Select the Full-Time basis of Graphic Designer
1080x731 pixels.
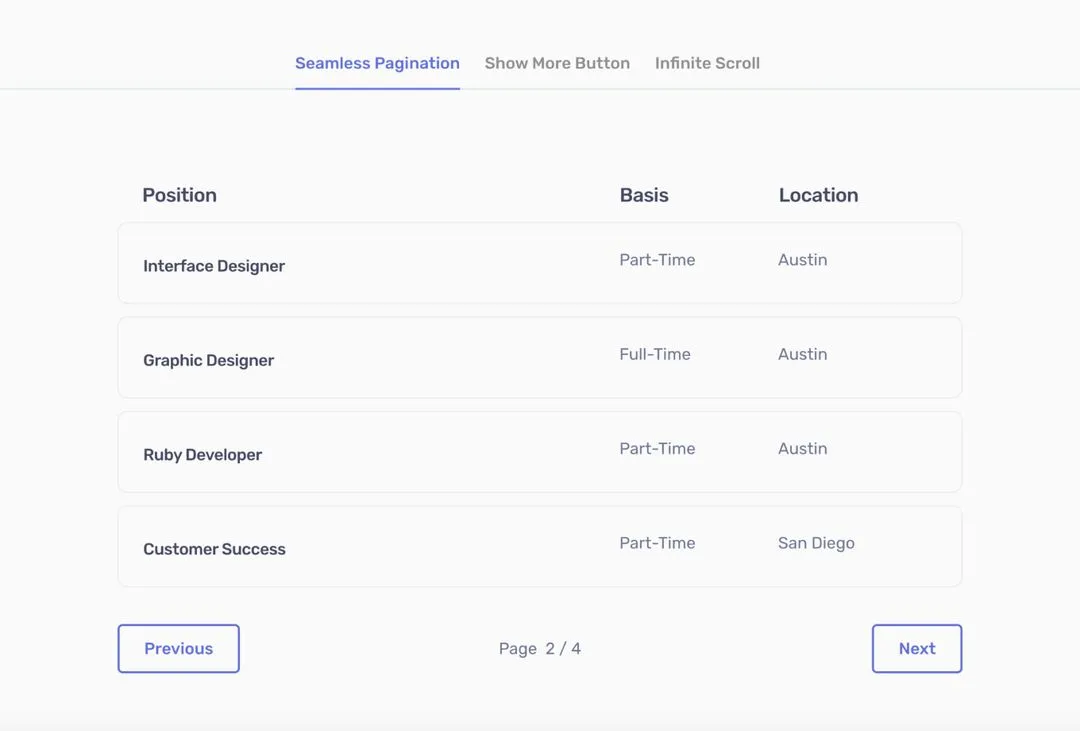[654, 353]
